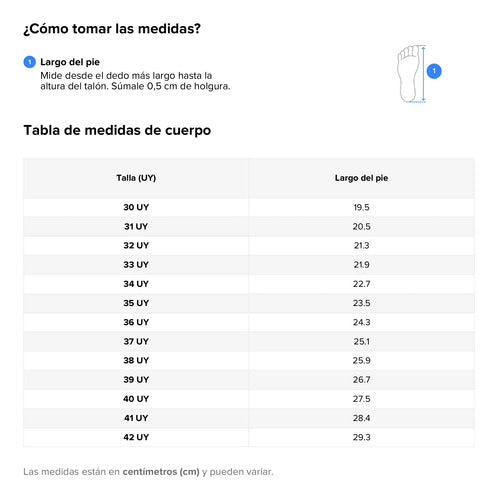Select the 27.5 foot length value
498x500 pixels.
(361, 399)
